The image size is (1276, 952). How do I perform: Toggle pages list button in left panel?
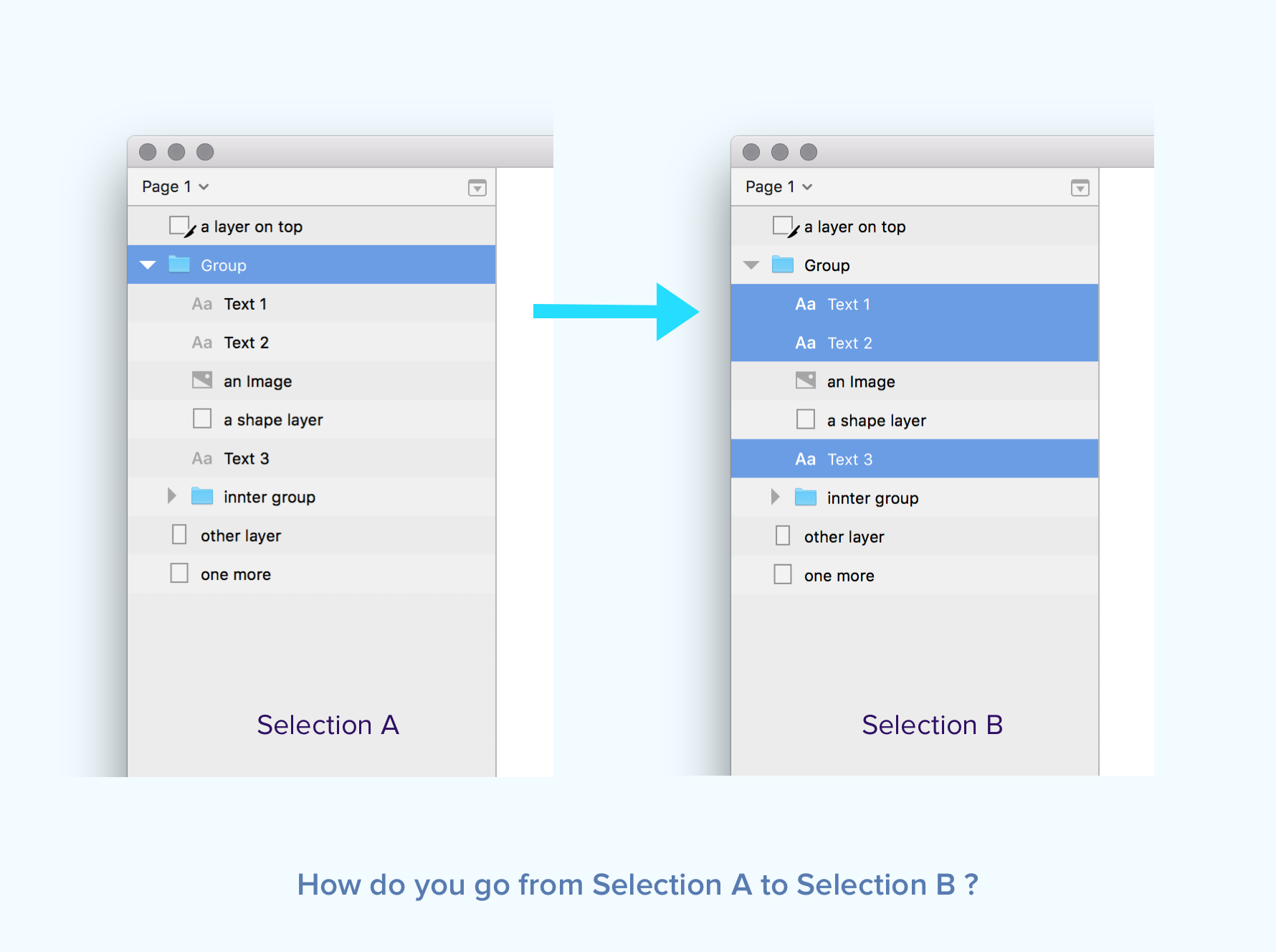[477, 188]
